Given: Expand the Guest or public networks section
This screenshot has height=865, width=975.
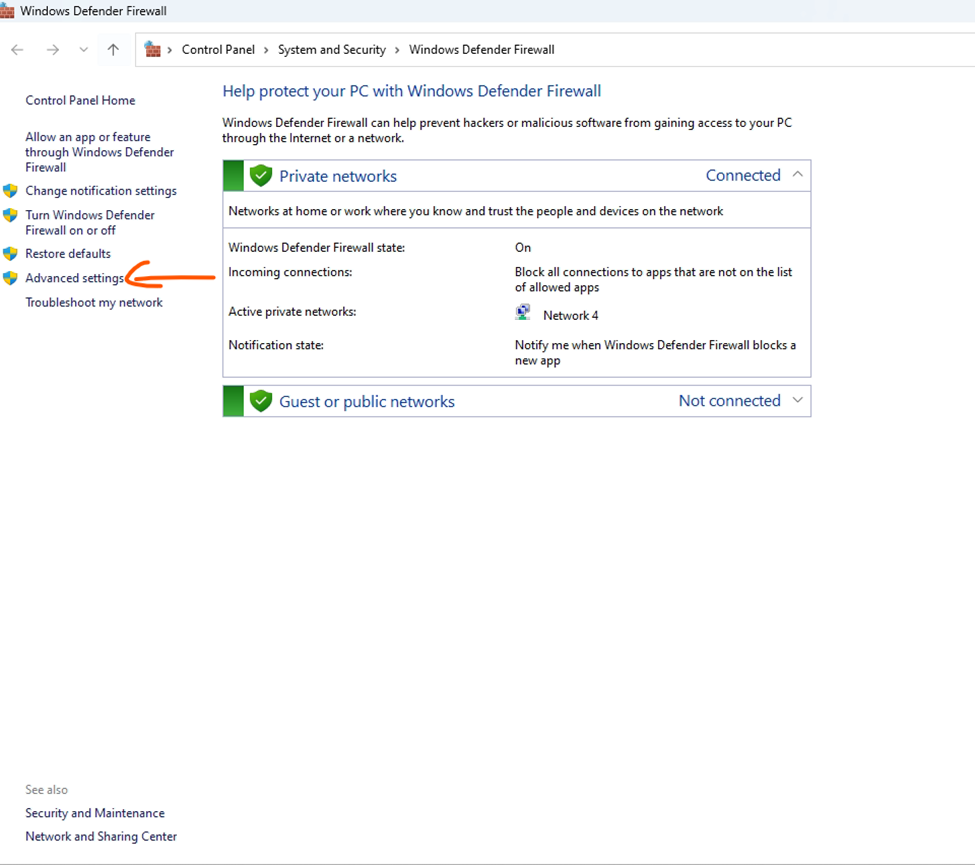Looking at the screenshot, I should point(797,400).
